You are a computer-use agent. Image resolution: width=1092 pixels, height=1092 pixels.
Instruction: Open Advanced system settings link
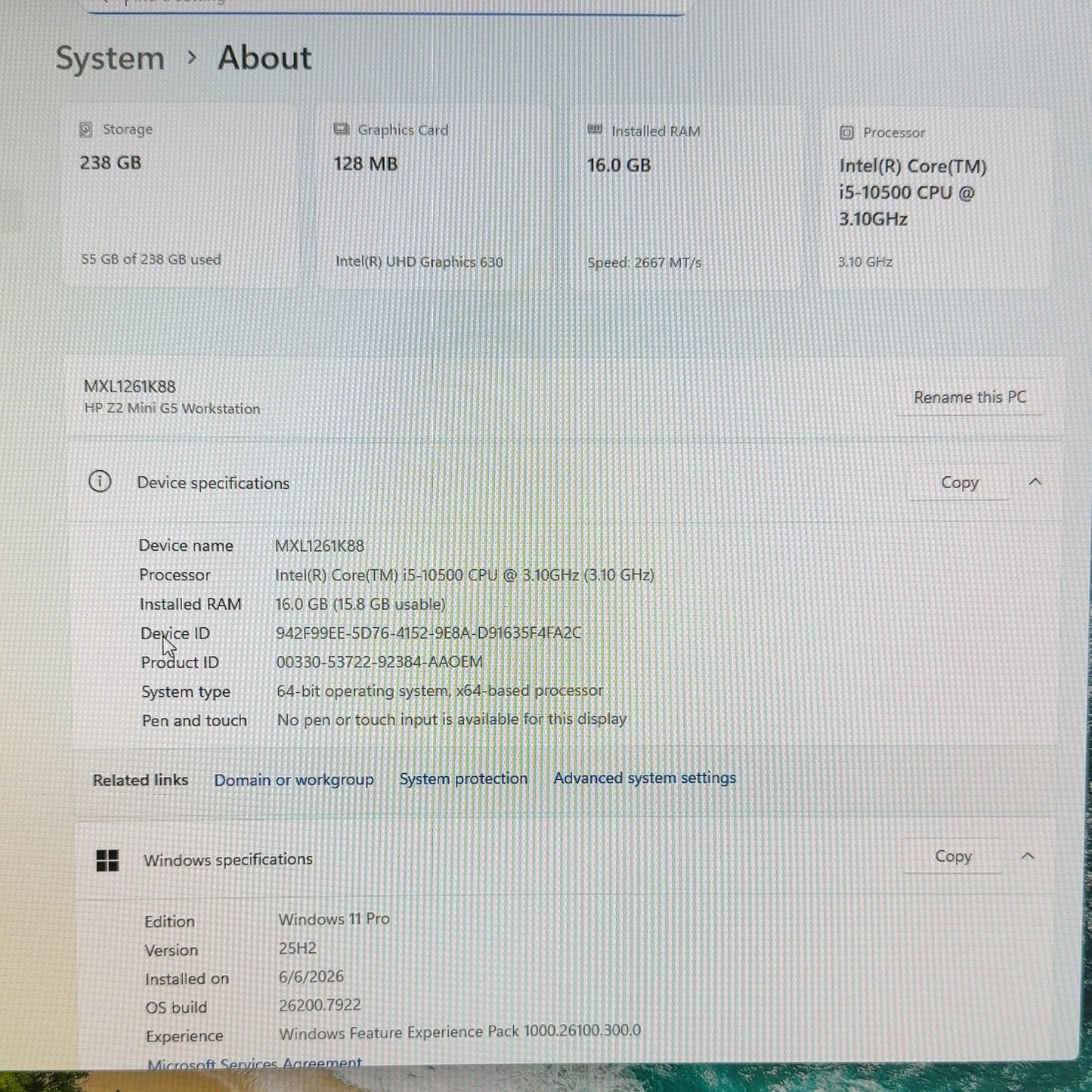[645, 778]
